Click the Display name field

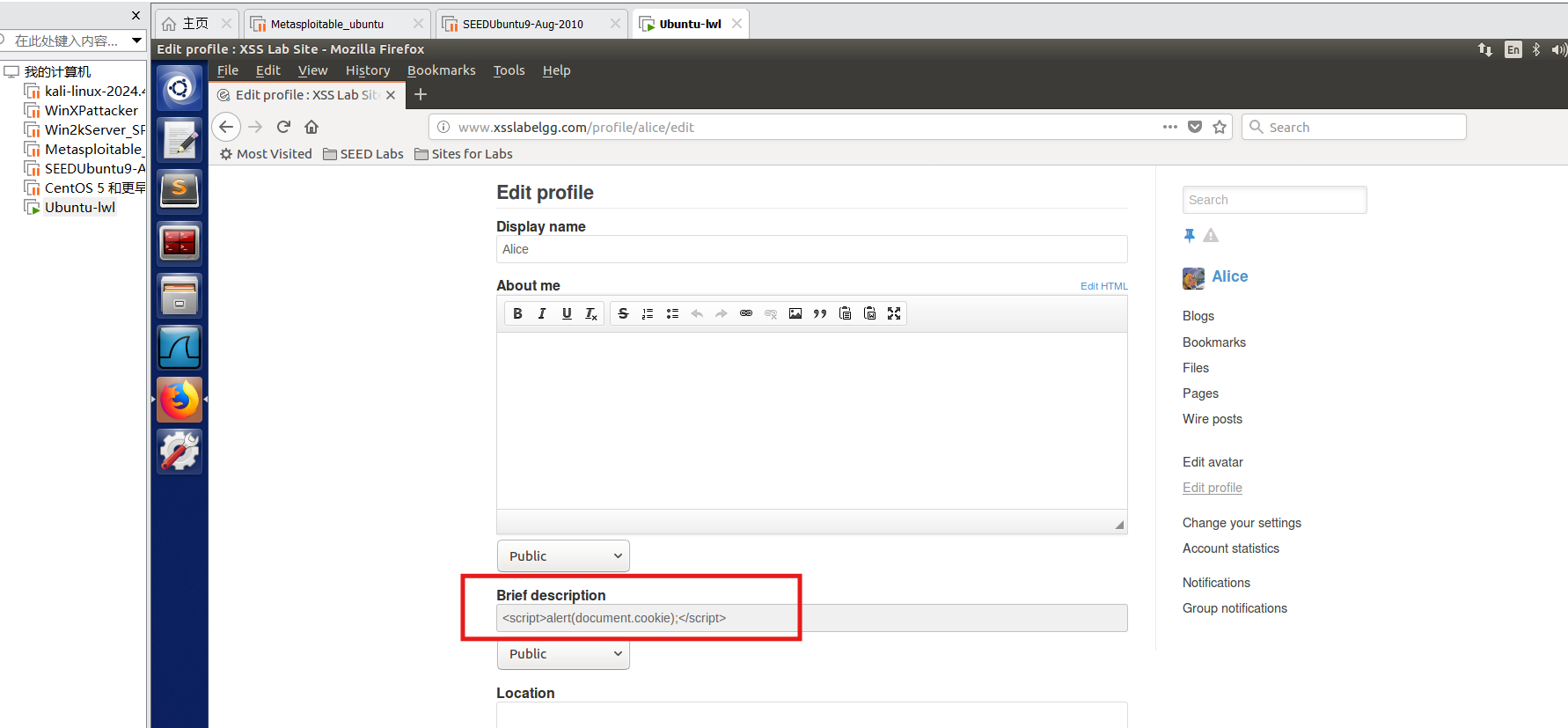(811, 249)
